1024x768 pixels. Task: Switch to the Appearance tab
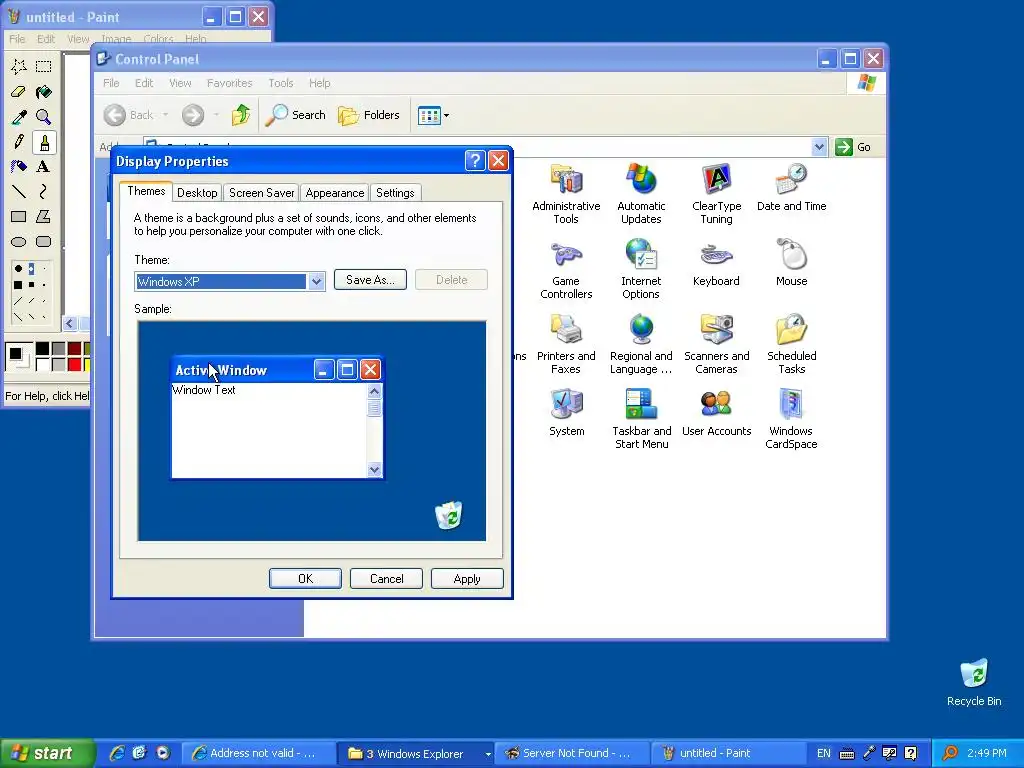coord(334,193)
